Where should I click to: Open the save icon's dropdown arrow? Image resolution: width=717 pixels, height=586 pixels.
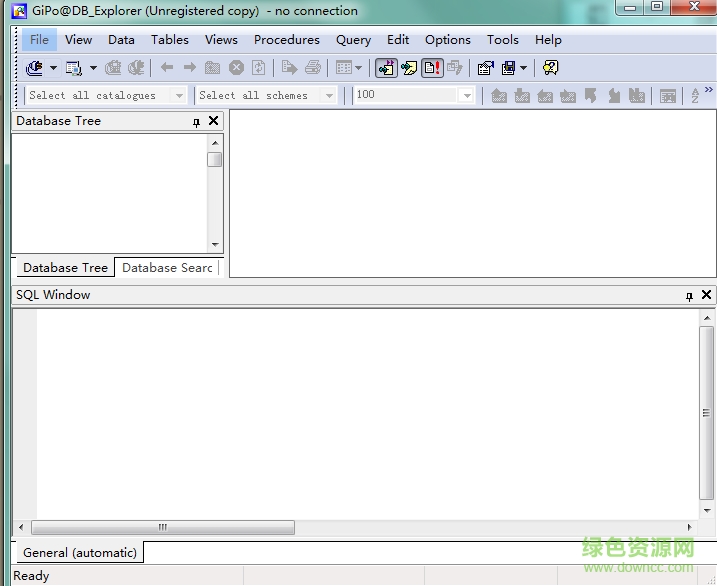click(524, 68)
